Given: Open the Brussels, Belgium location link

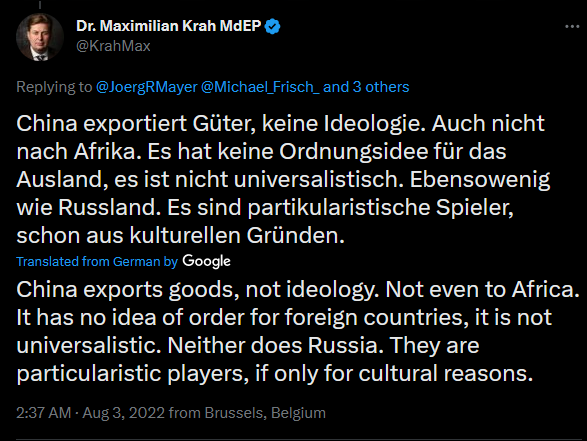Looking at the screenshot, I should pyautogui.click(x=265, y=413).
